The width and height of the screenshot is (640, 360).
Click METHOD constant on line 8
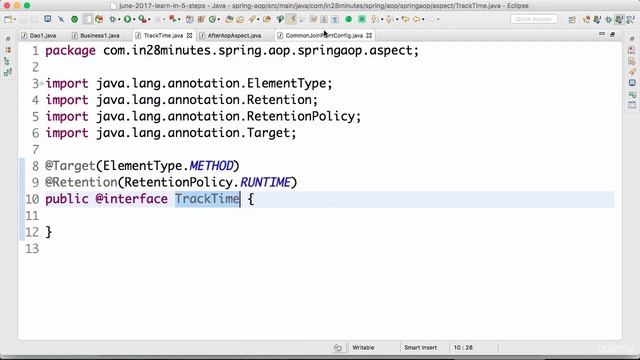211,166
